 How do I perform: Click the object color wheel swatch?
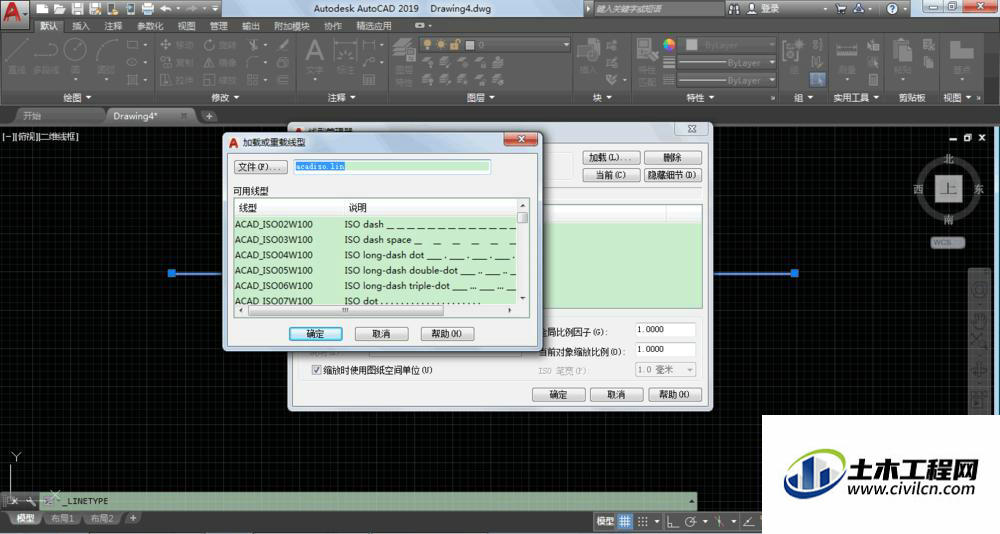click(x=669, y=45)
